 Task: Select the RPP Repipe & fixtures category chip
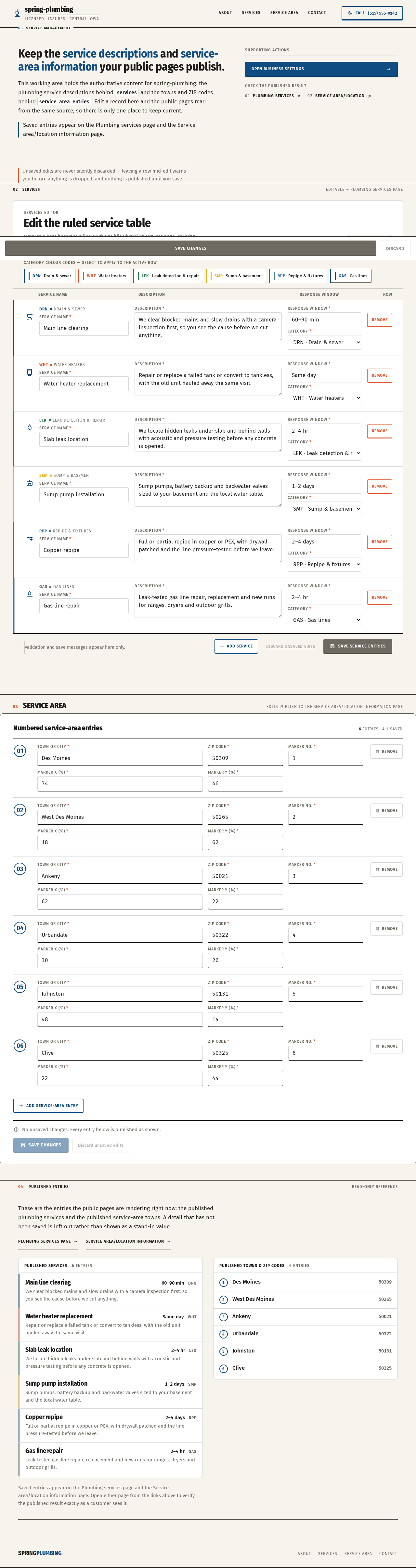299,276
